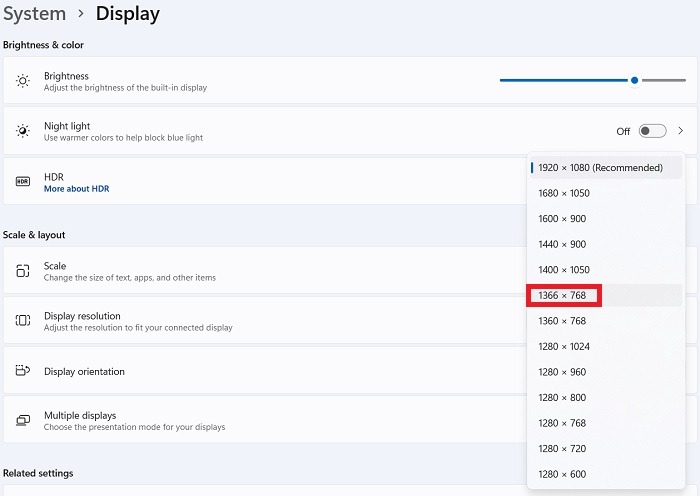700x496 pixels.
Task: Go back to System breadcrumb
Action: click(34, 14)
